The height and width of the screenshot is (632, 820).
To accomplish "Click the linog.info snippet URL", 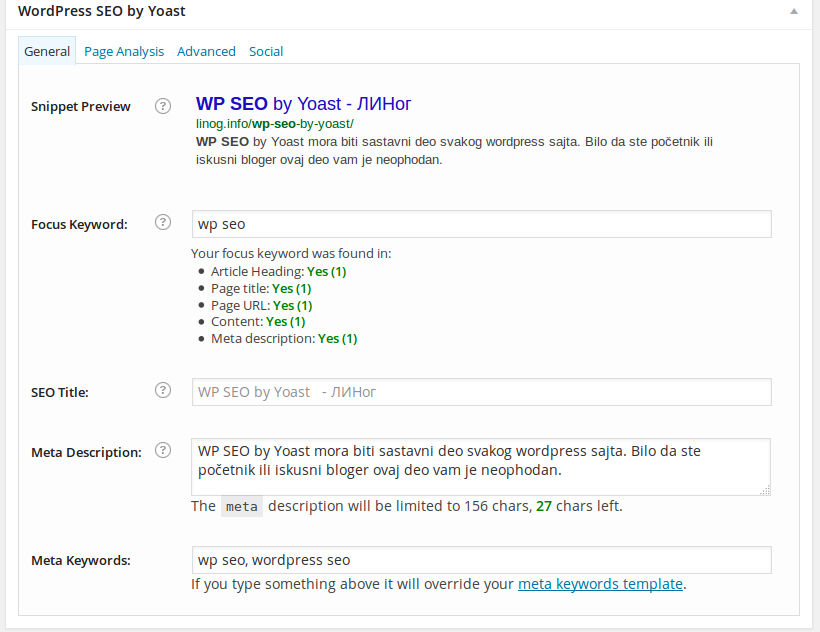I will click(x=275, y=124).
